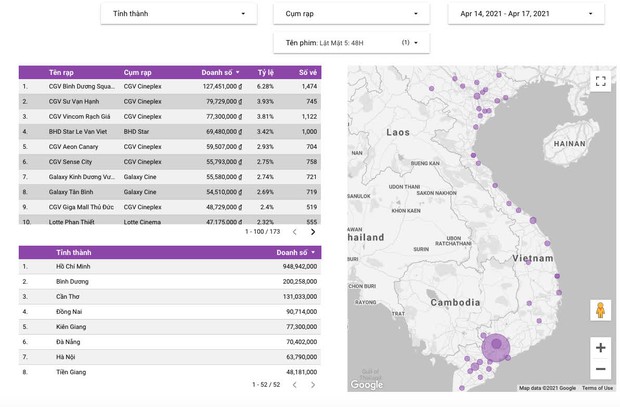Click the 1 - 52 / 52 pagination text
Screen dimensions: 620x407
click(x=266, y=384)
